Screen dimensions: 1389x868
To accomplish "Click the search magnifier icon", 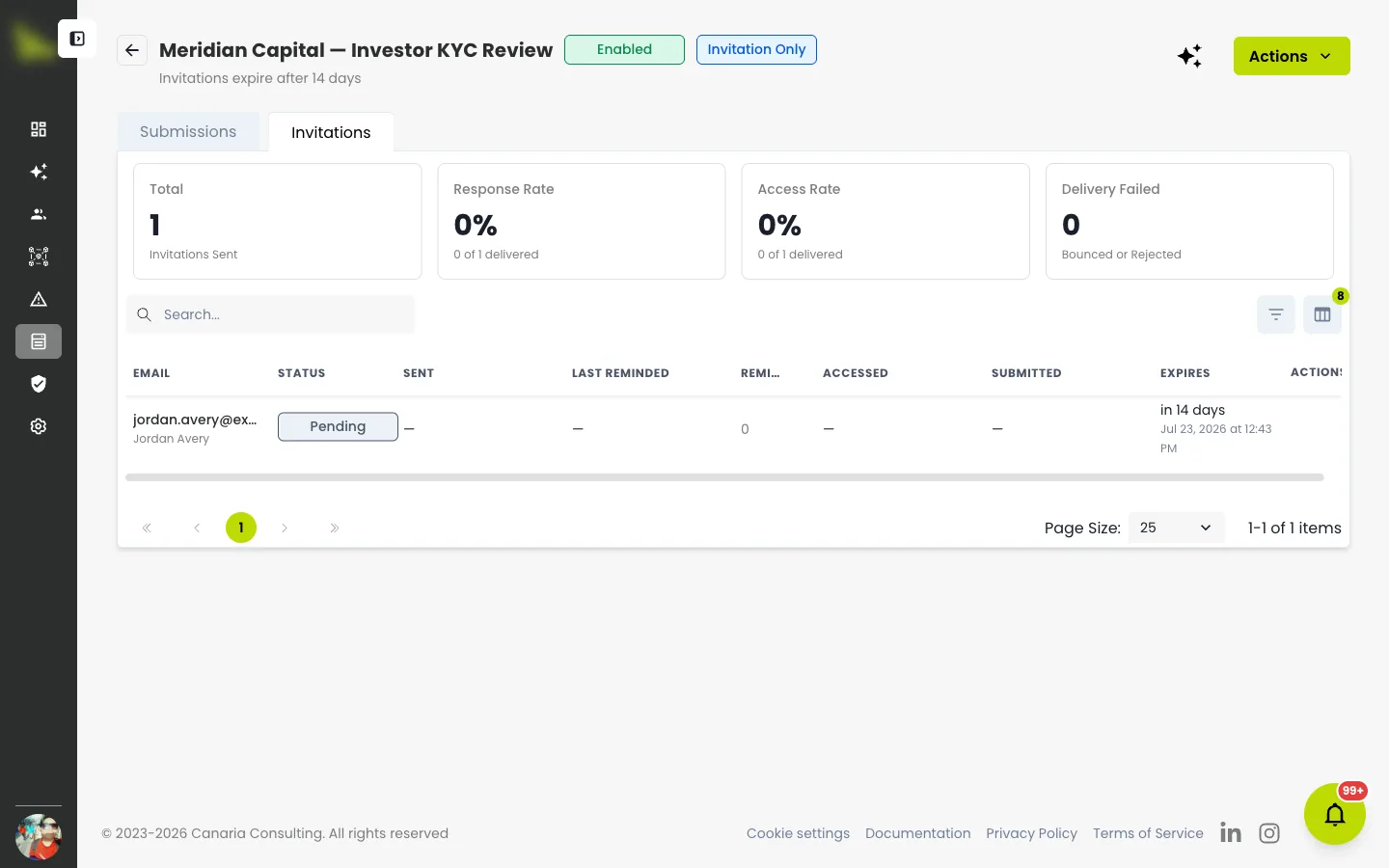I will tap(144, 314).
